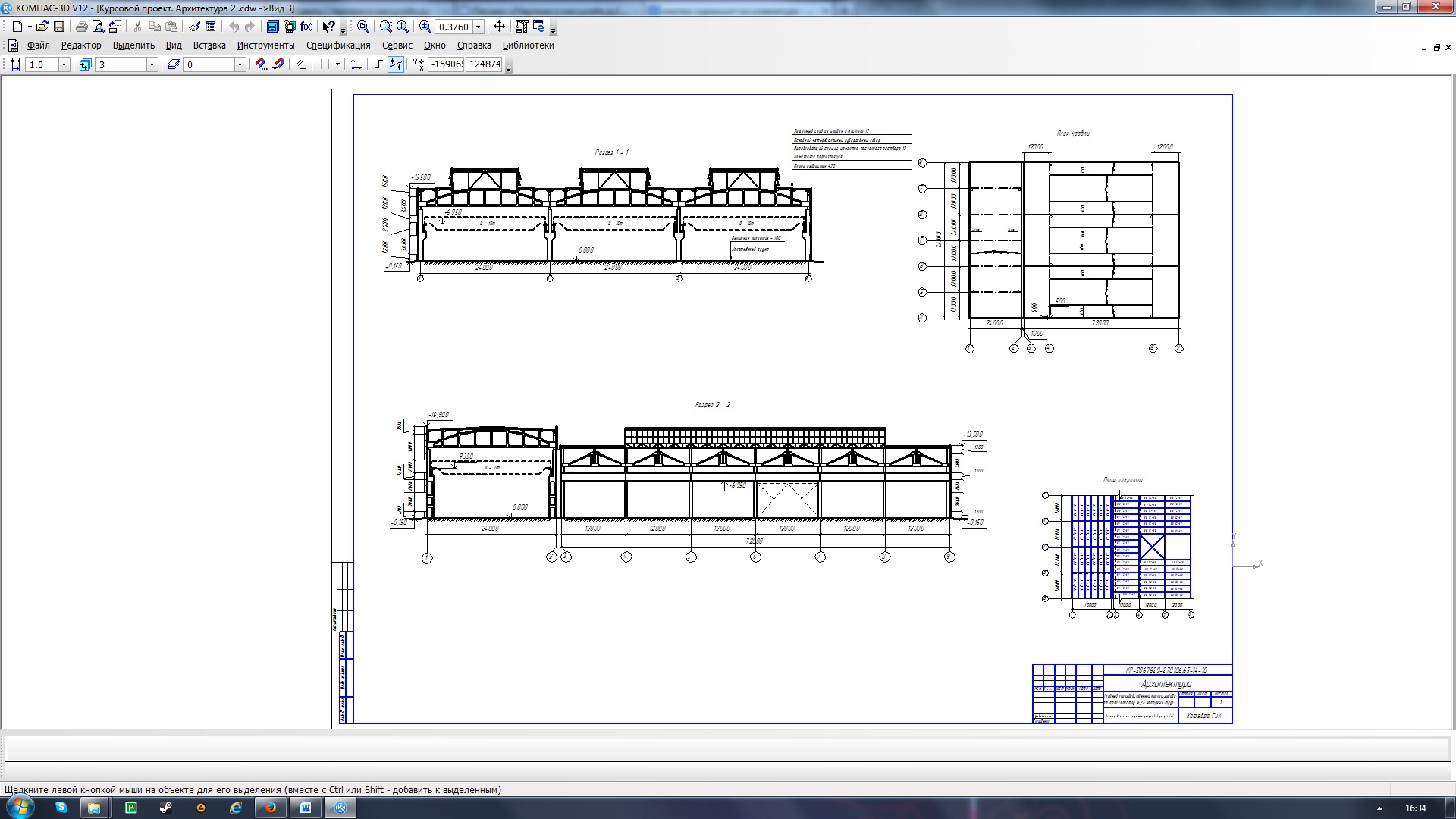Screen dimensions: 1456x819
Task: Open File Explorer from taskbar
Action: click(x=94, y=808)
